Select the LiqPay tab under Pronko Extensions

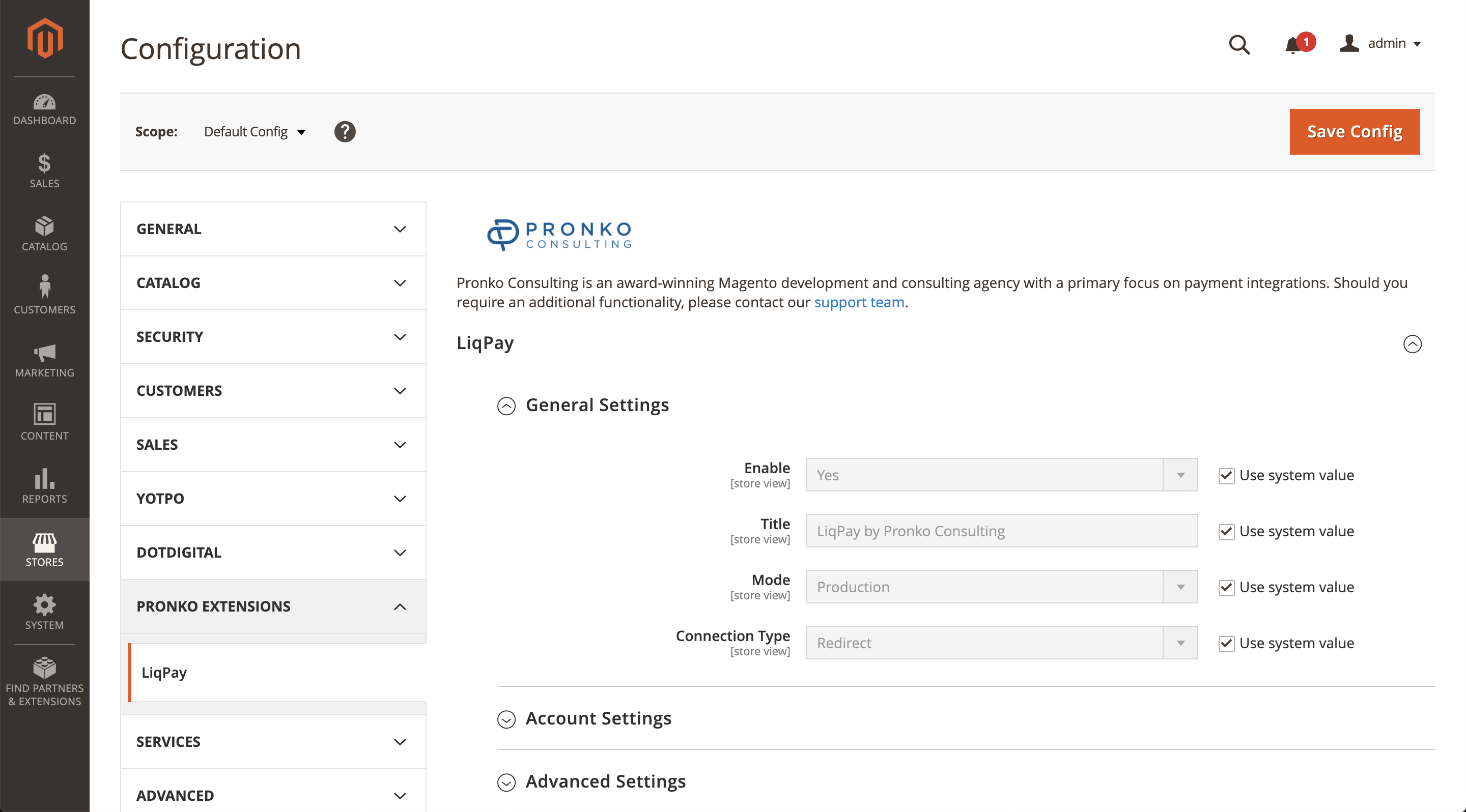tap(164, 672)
